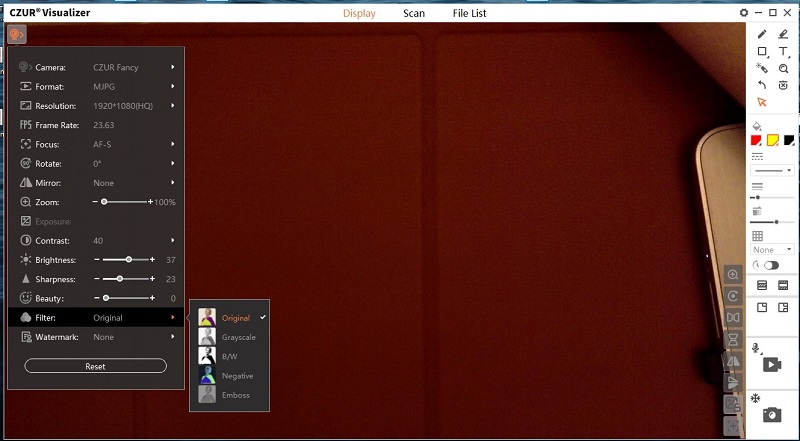Select the pen drawing tool

point(762,34)
